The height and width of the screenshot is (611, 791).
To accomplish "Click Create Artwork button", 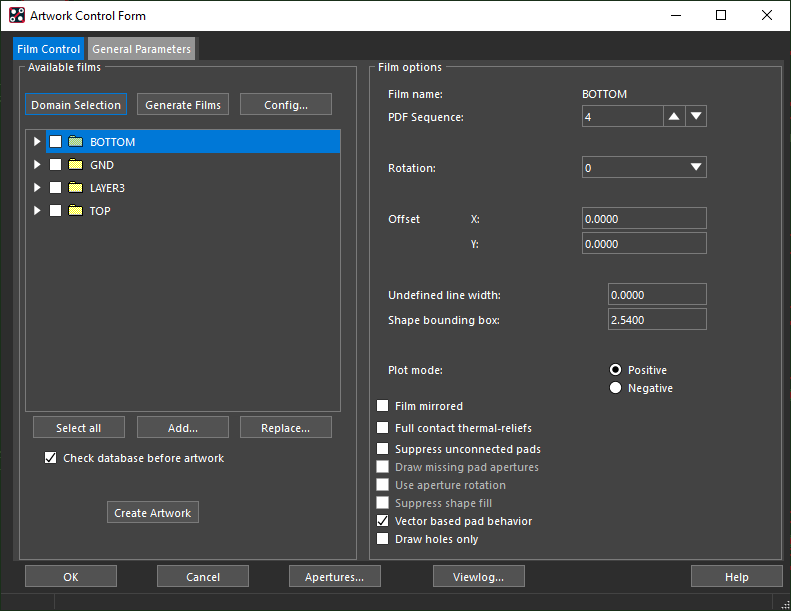I will click(153, 512).
